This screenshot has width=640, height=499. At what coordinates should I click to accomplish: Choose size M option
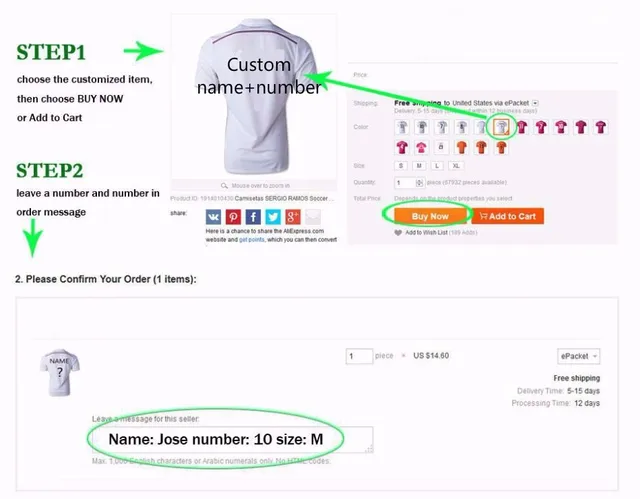pyautogui.click(x=419, y=166)
